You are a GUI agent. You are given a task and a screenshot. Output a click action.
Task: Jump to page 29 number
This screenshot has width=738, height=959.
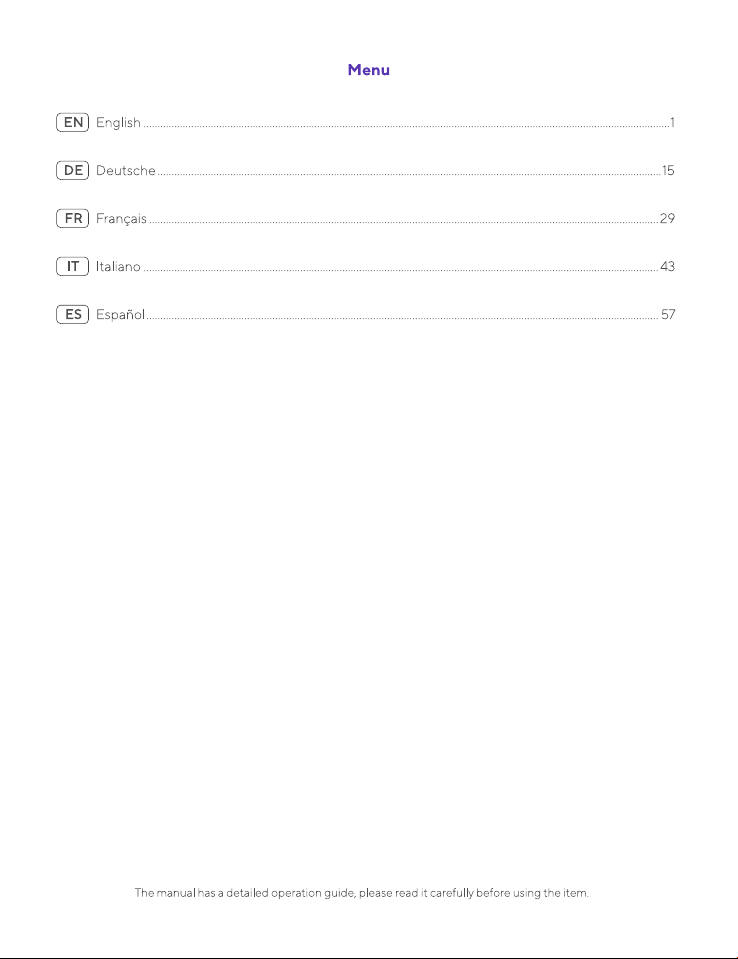coord(667,218)
